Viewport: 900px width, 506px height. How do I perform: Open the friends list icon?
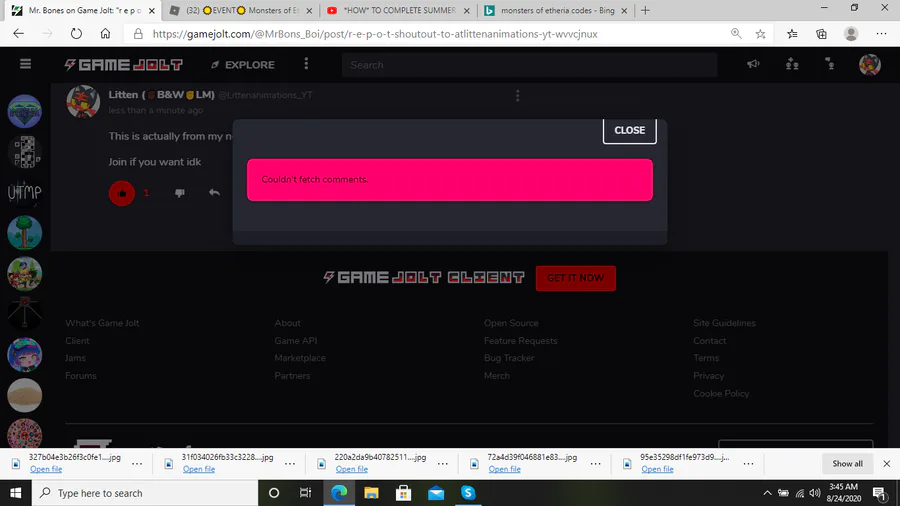792,64
